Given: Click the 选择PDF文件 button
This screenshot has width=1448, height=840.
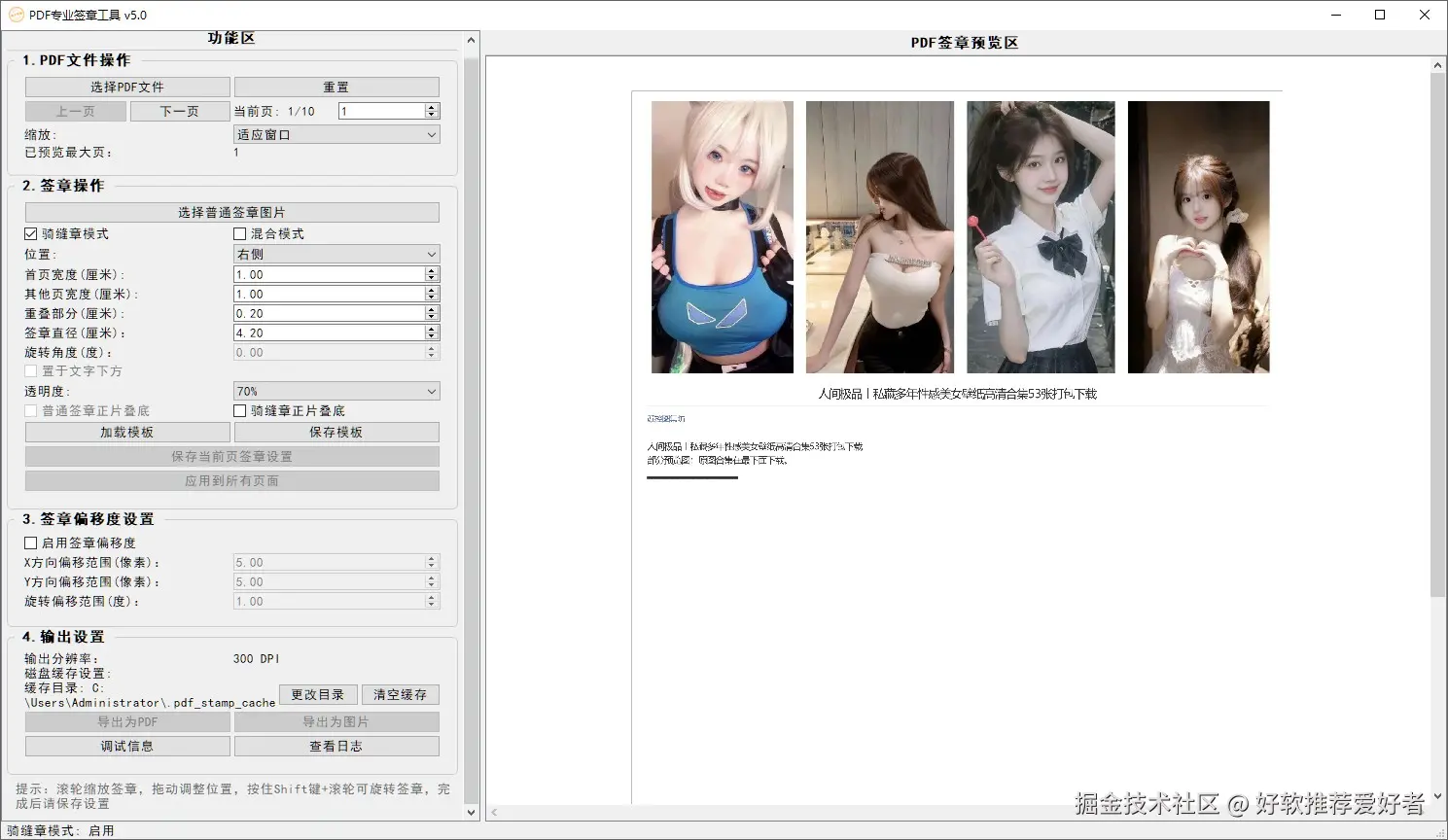Looking at the screenshot, I should (127, 87).
